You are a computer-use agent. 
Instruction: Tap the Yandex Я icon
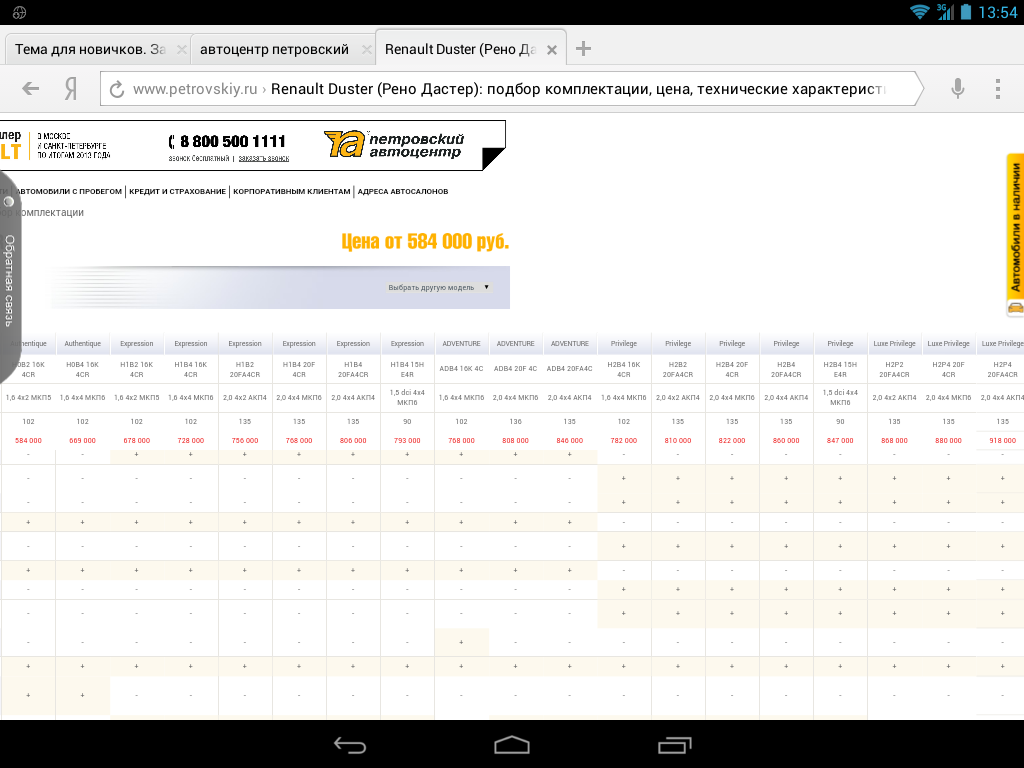[71, 88]
